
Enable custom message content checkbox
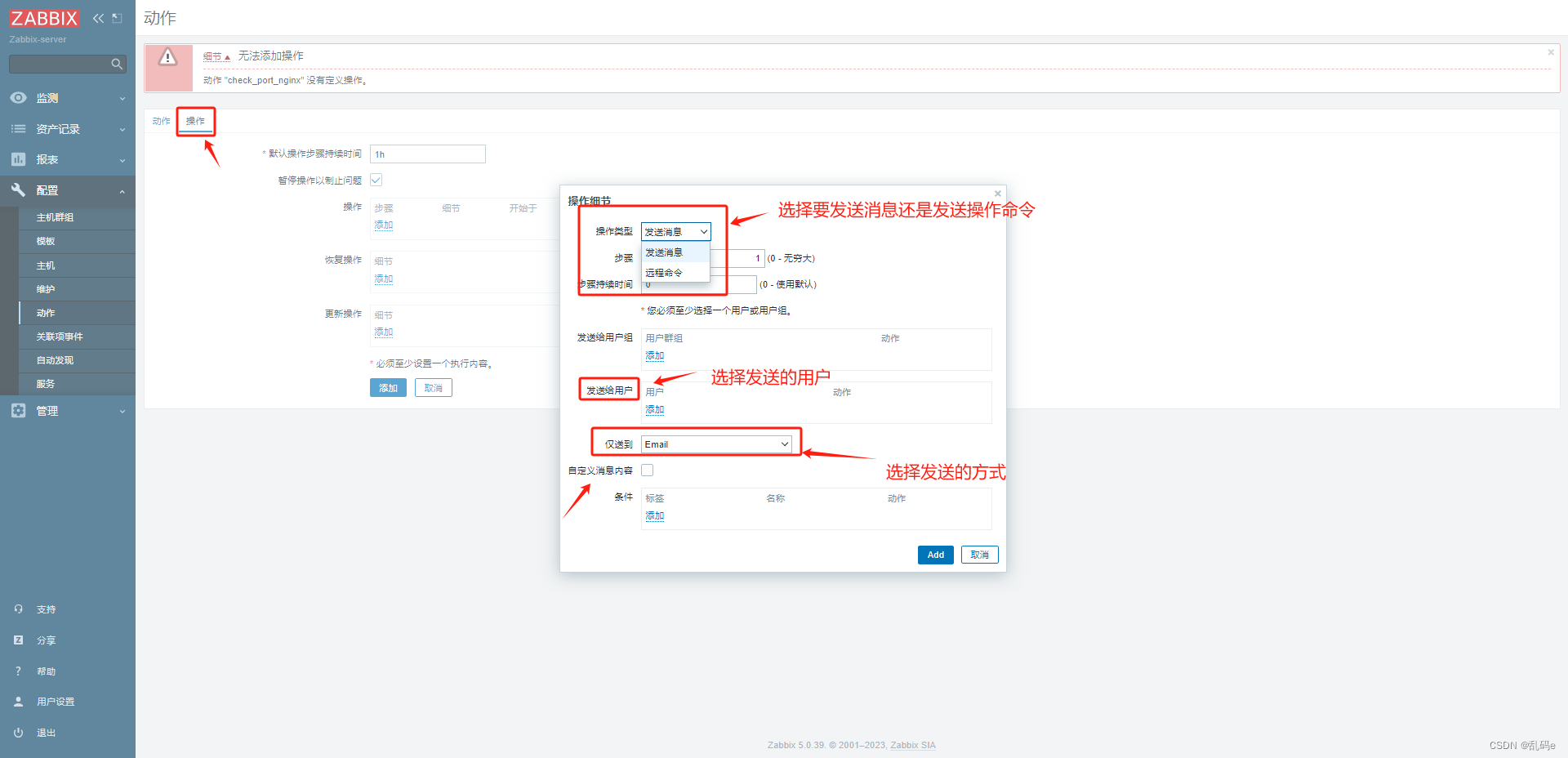coord(648,470)
